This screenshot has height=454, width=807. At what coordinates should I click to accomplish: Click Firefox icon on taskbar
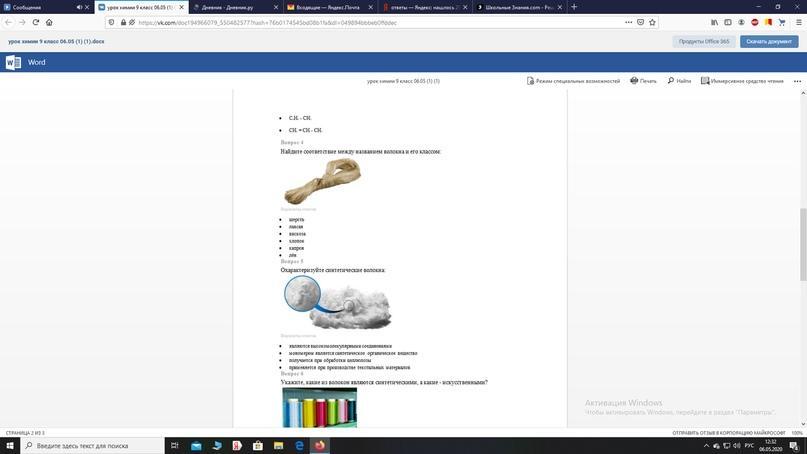tap(320, 446)
